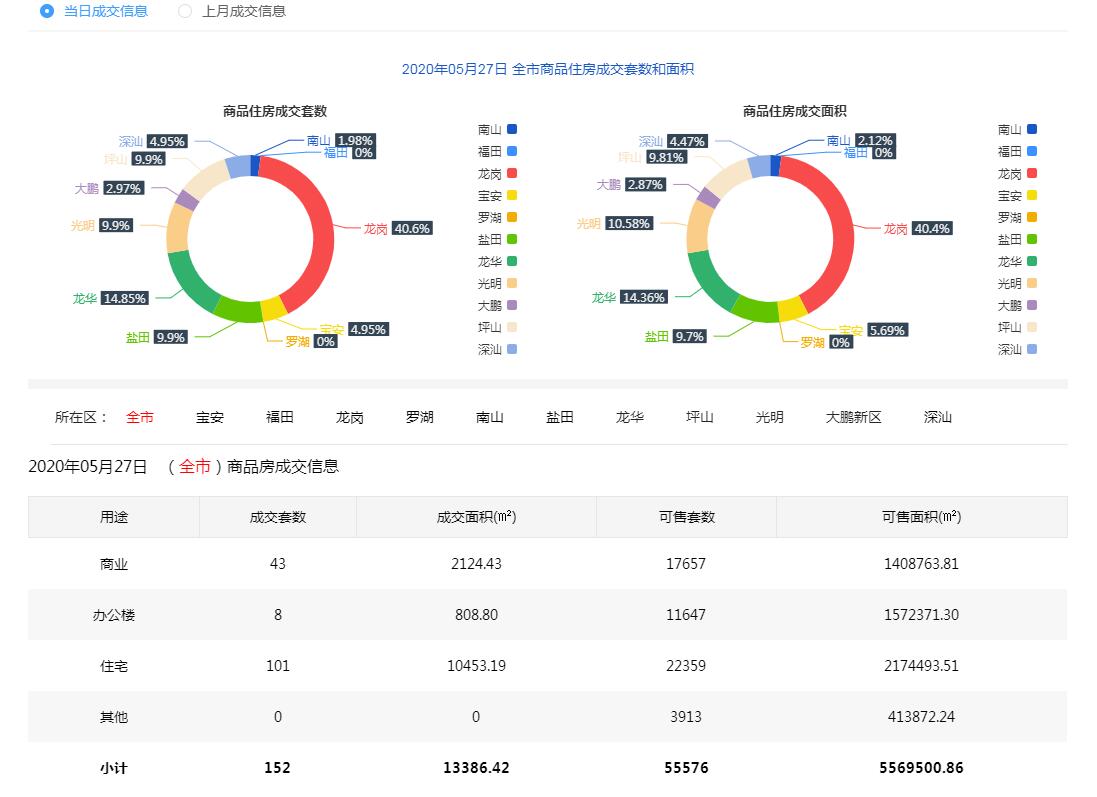Click 光明 legend swatch in 成交面积 chart legend
This screenshot has width=1097, height=797.
(x=1032, y=283)
